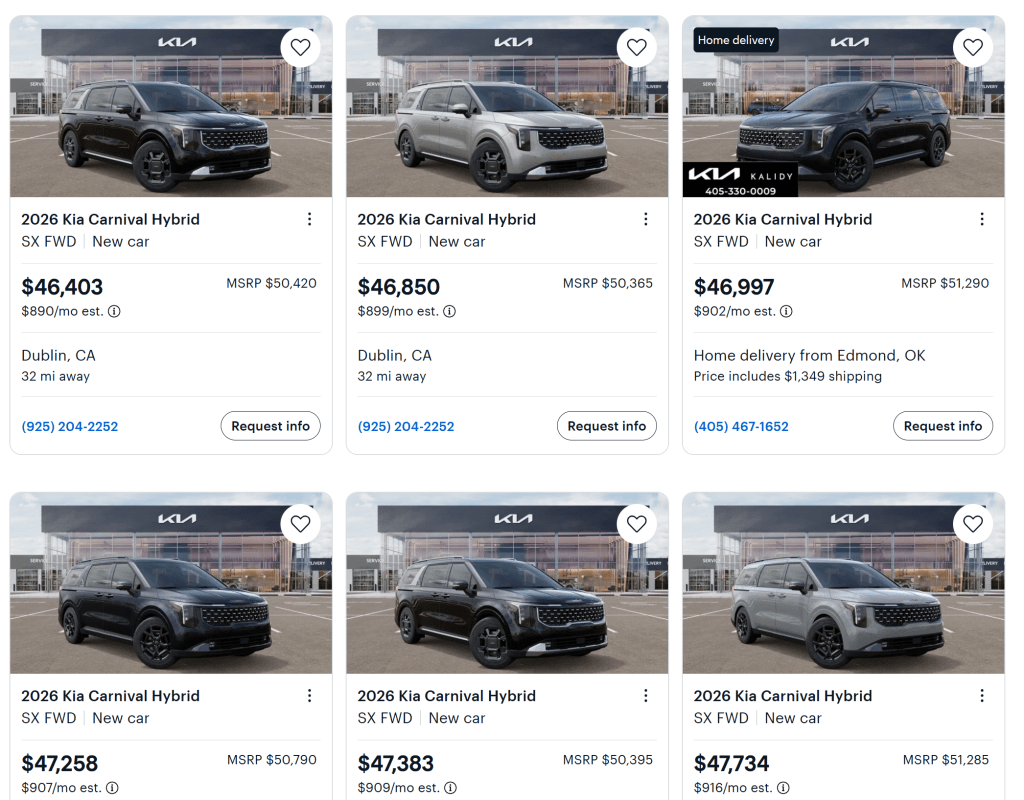Viewport: 1024px width, 800px height.
Task: Dial the (405) 467-1652 dealer number
Action: (x=741, y=427)
